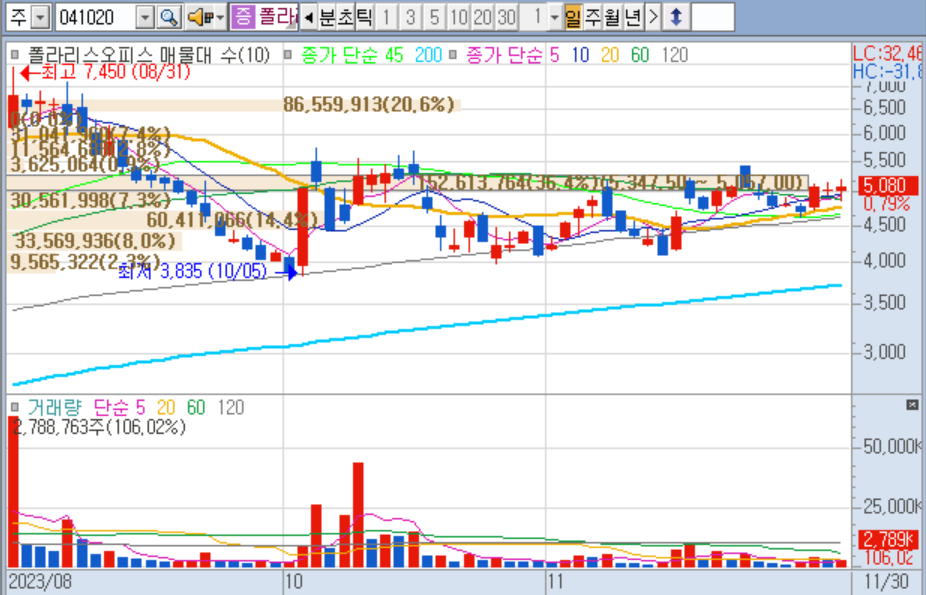Image resolution: width=926 pixels, height=595 pixels.
Task: Click the cyan 200 moving-average label
Action: (x=428, y=55)
